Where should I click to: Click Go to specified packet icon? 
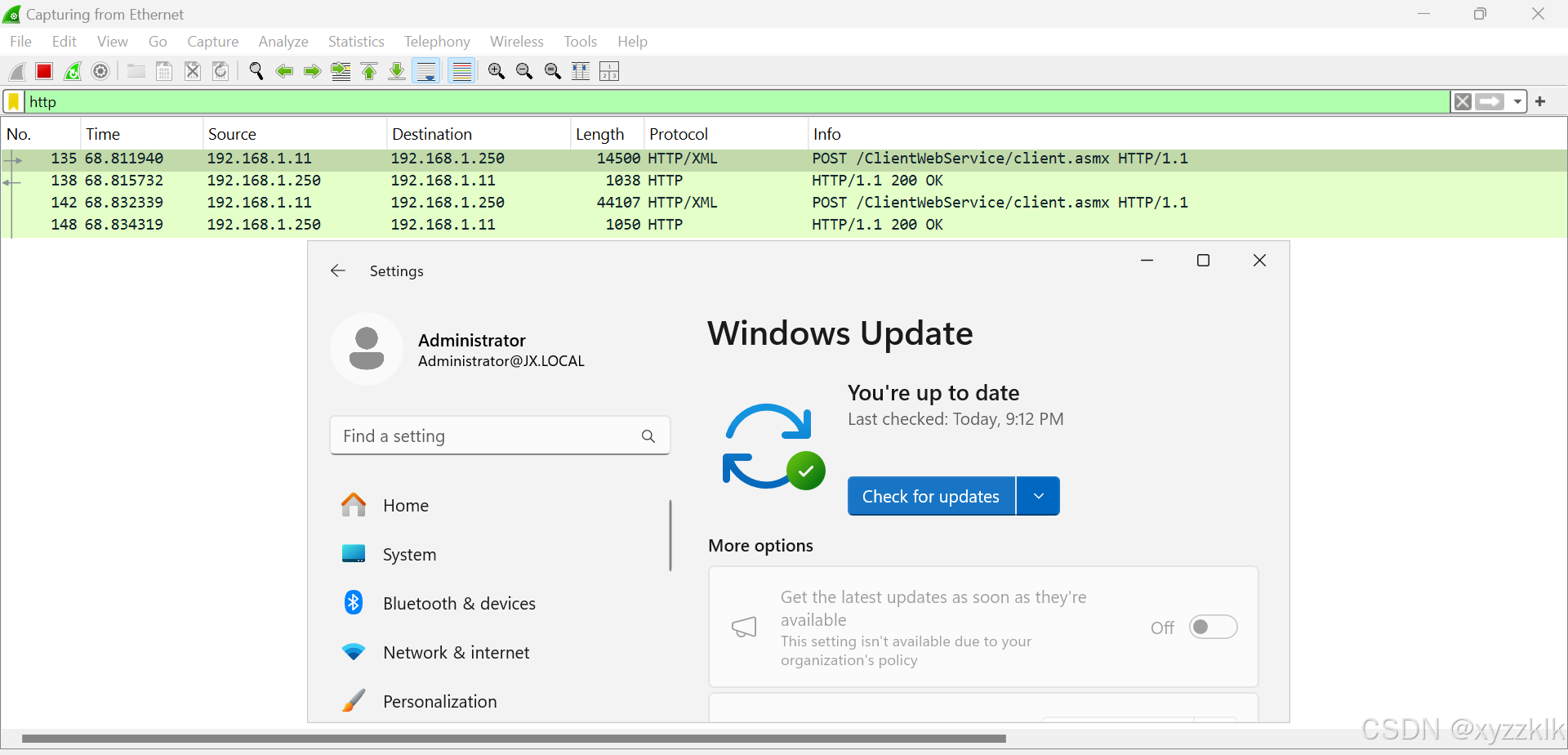tap(341, 72)
